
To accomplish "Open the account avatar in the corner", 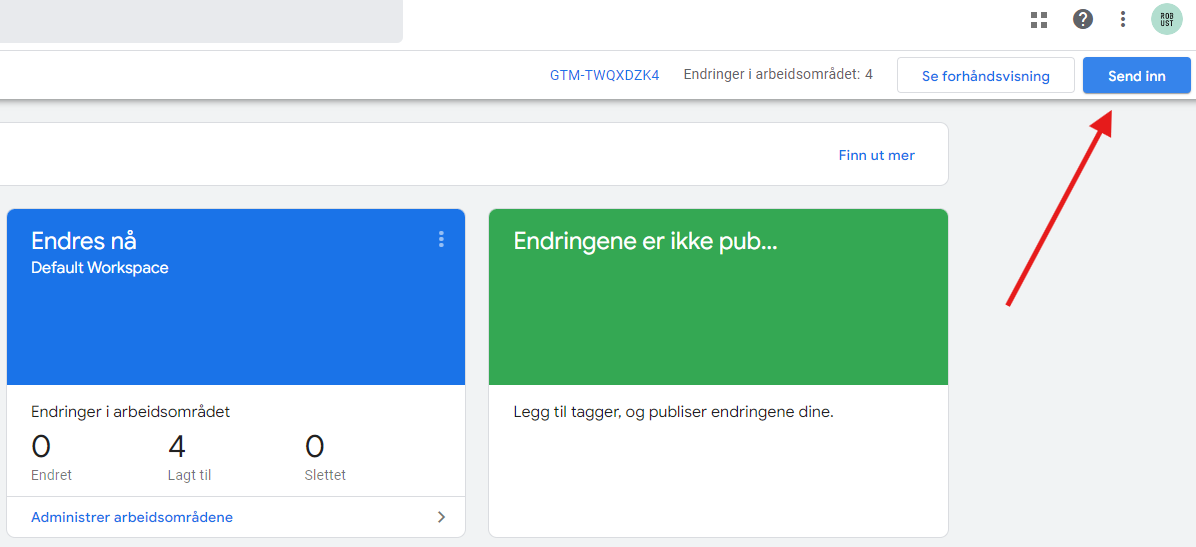I will click(x=1166, y=19).
